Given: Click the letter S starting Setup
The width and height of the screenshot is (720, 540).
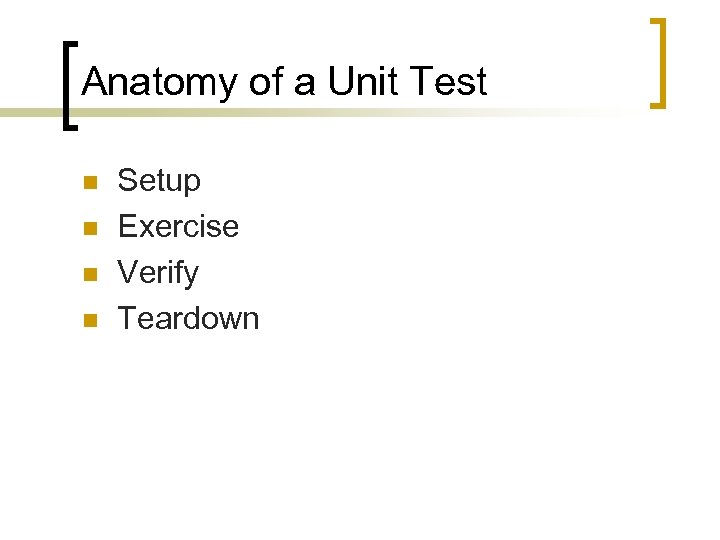Looking at the screenshot, I should pos(127,181).
